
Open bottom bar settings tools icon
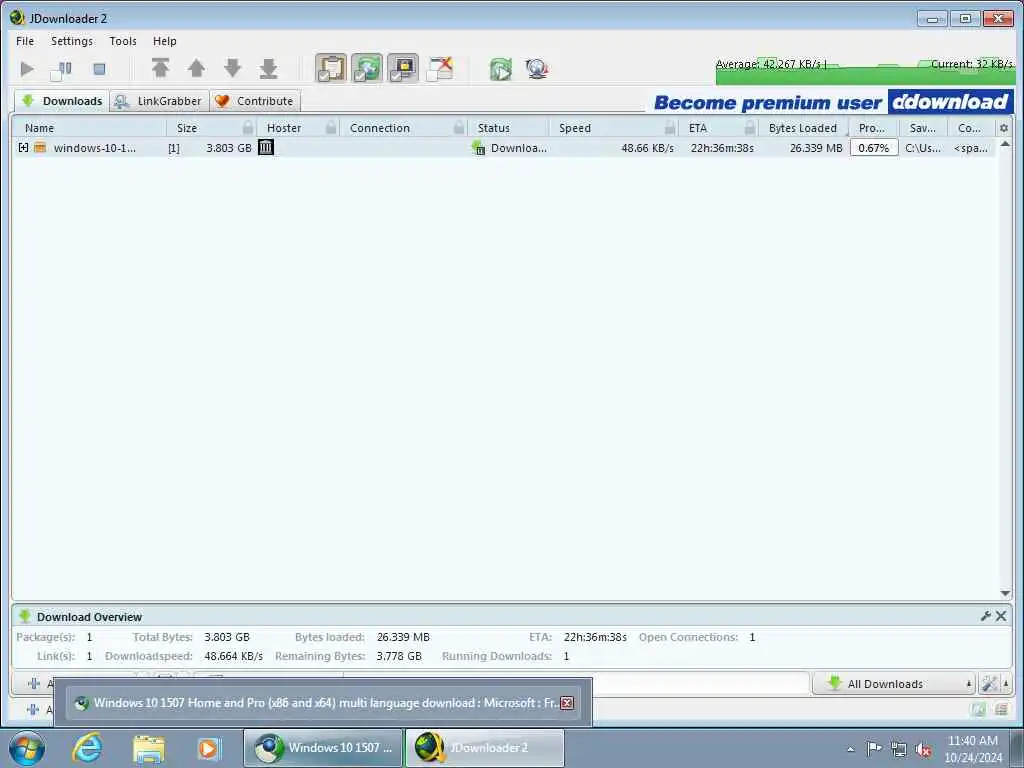point(989,684)
